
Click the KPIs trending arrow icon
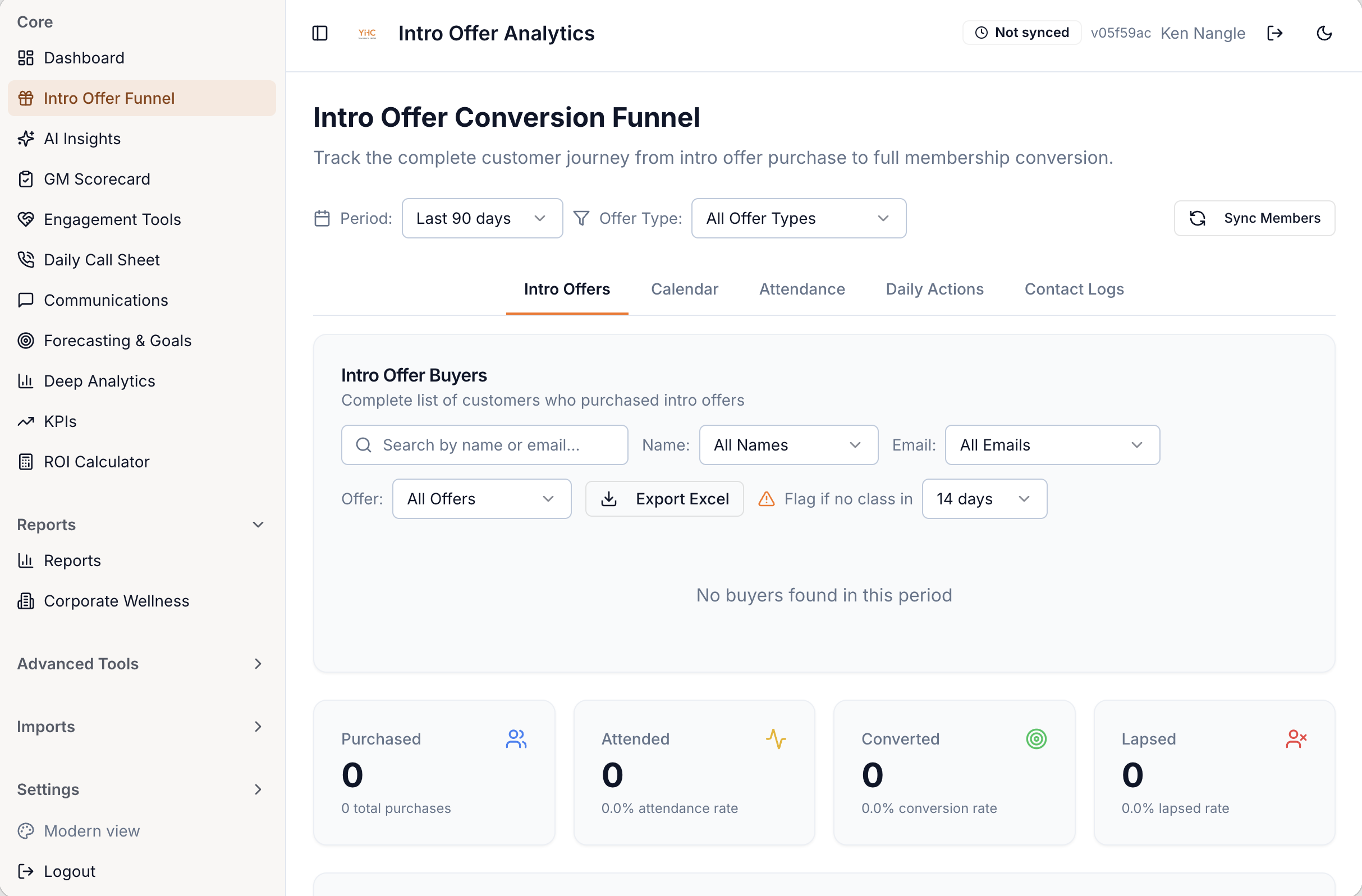[26, 422]
